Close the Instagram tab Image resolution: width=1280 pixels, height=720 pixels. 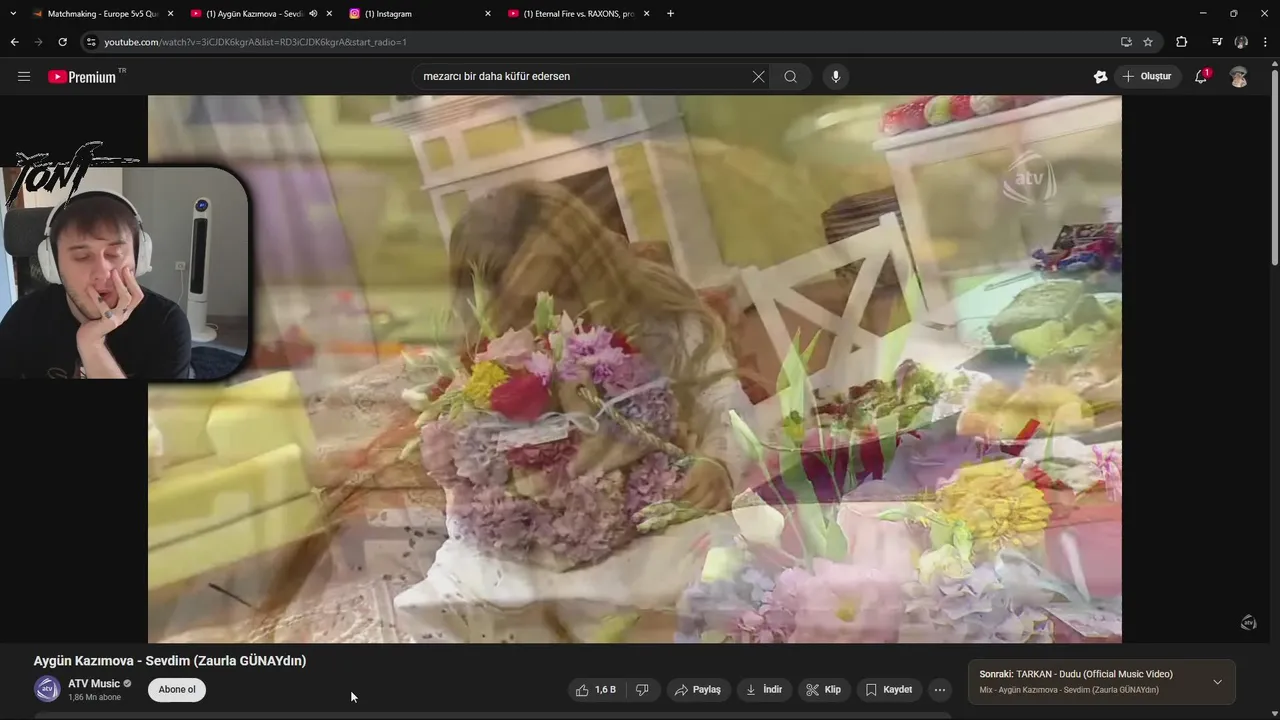[488, 14]
